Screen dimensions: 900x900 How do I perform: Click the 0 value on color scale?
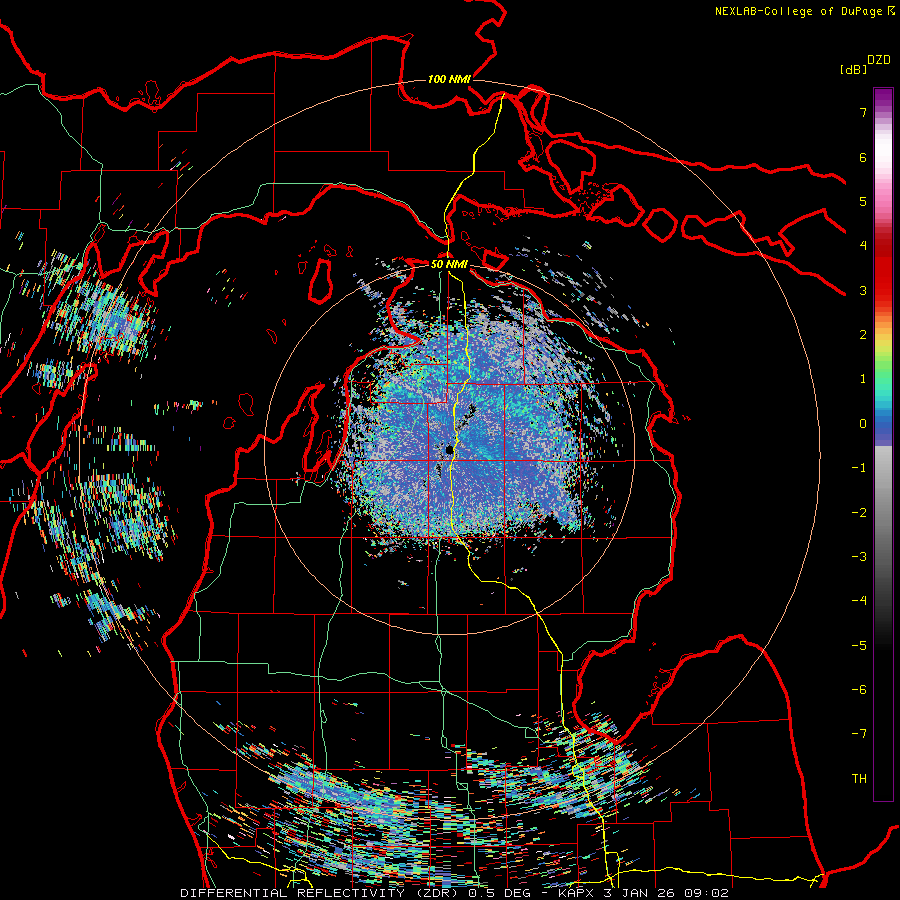pyautogui.click(x=863, y=424)
